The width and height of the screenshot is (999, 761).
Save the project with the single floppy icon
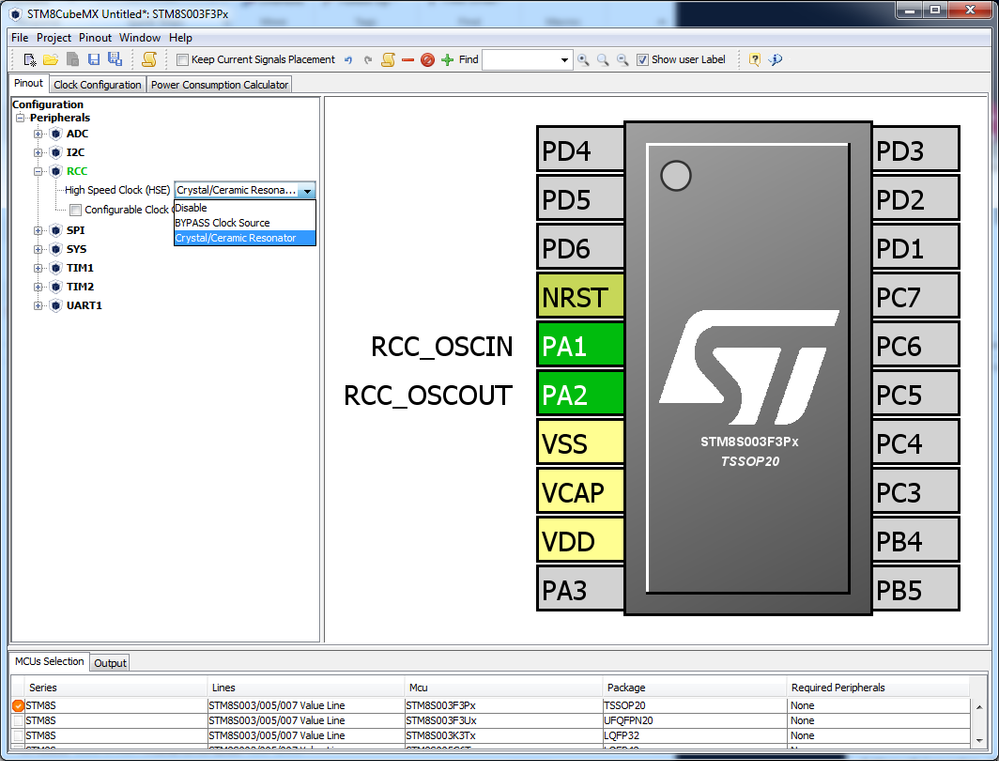(x=94, y=60)
